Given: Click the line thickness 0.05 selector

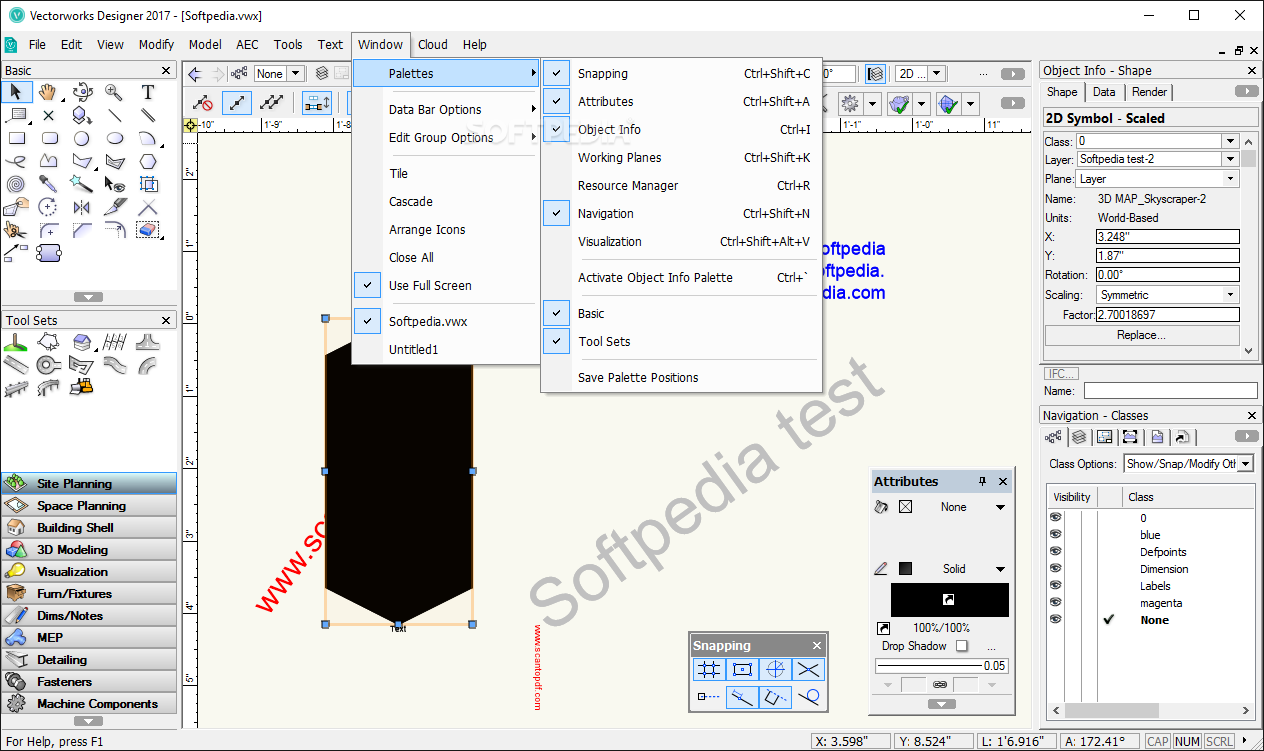Looking at the screenshot, I should click(942, 665).
